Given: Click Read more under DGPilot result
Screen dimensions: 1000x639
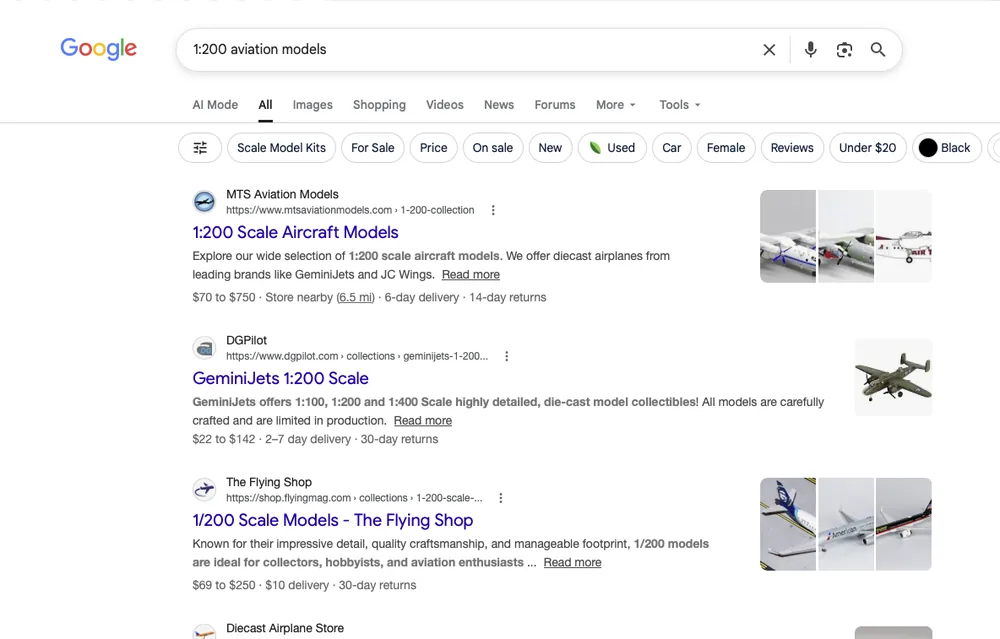Looking at the screenshot, I should click(423, 420).
